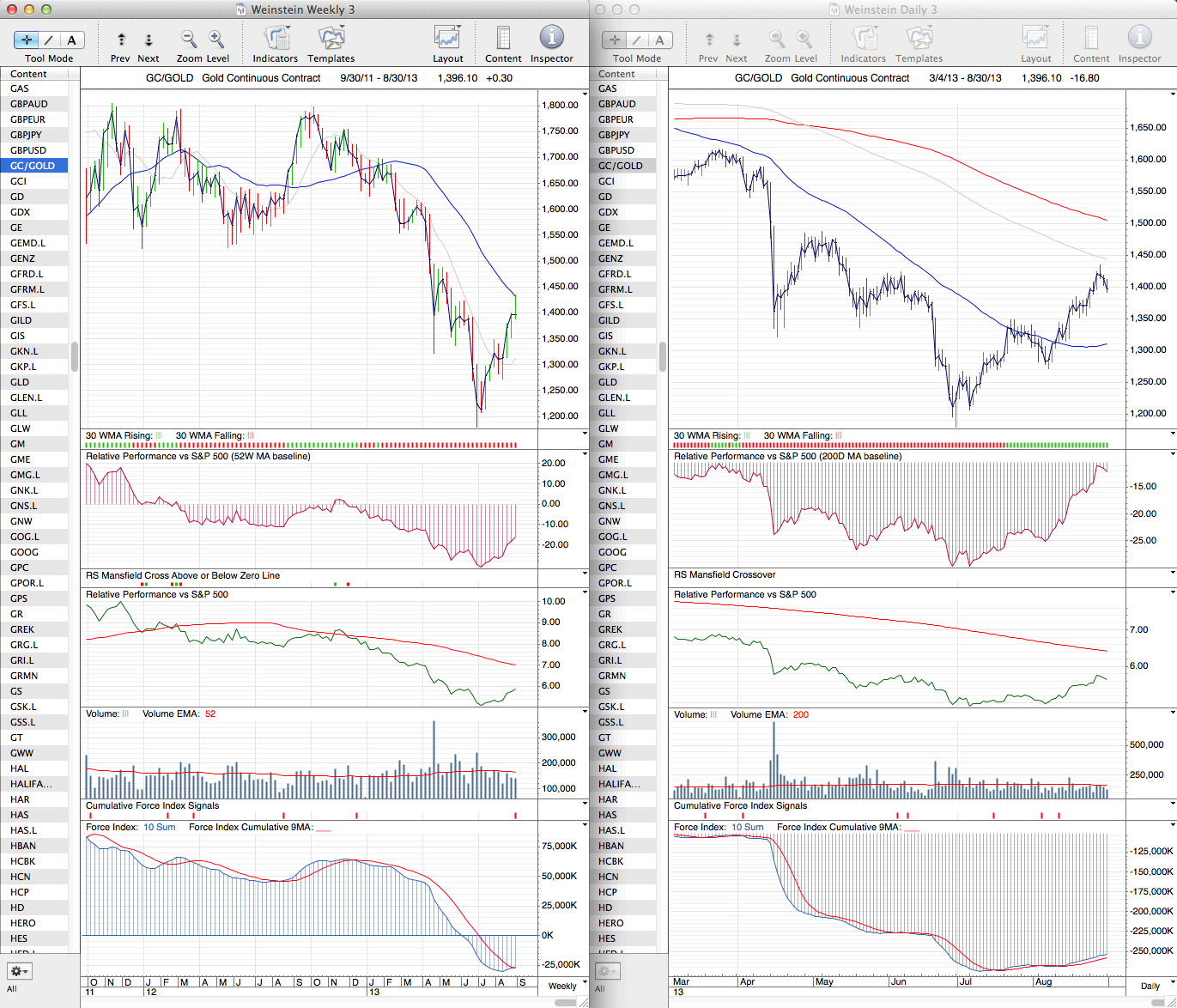
Task: Select the text annotation tool
Action: pos(71,39)
